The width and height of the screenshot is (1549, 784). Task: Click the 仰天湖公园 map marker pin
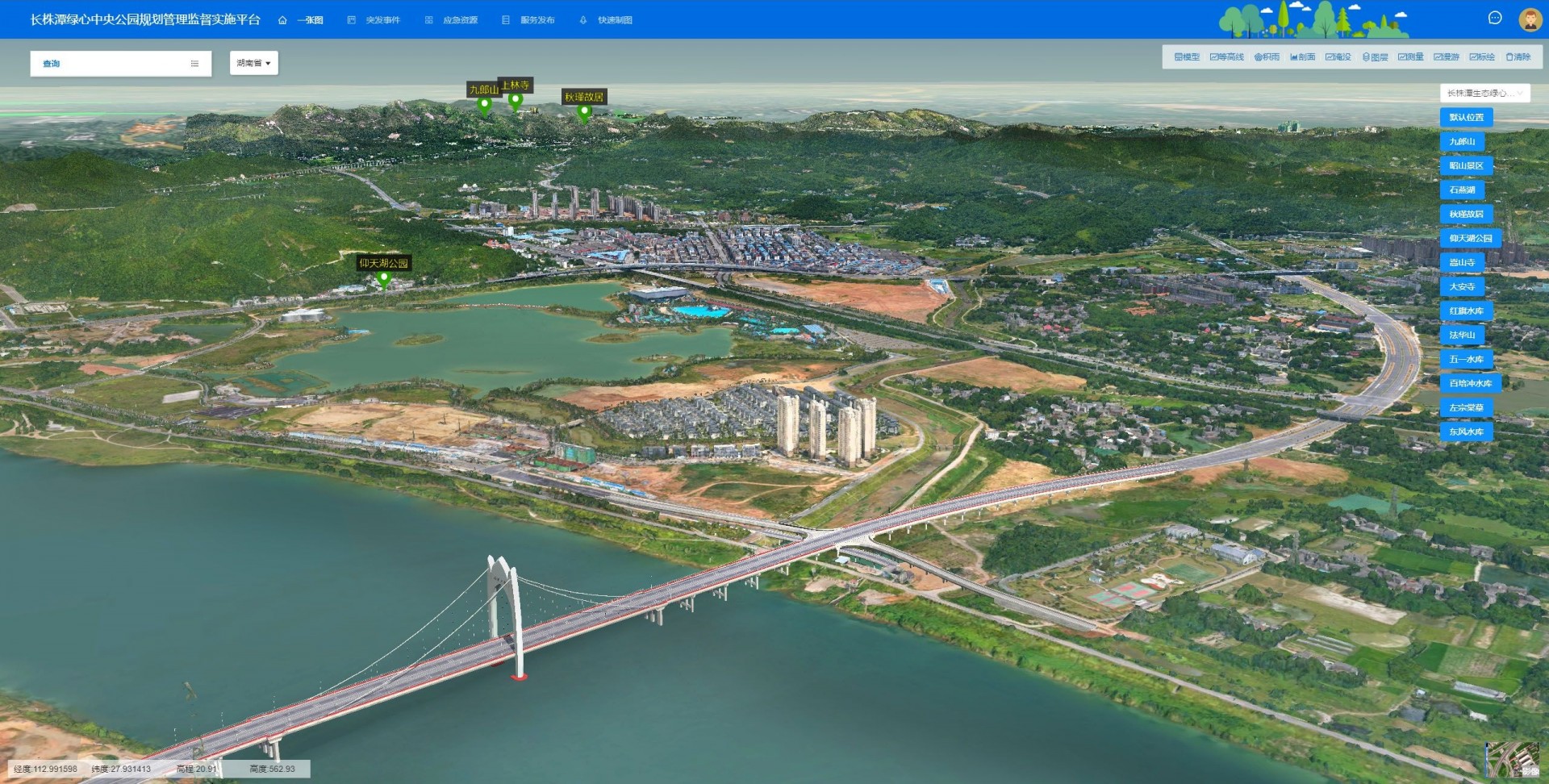[x=384, y=280]
